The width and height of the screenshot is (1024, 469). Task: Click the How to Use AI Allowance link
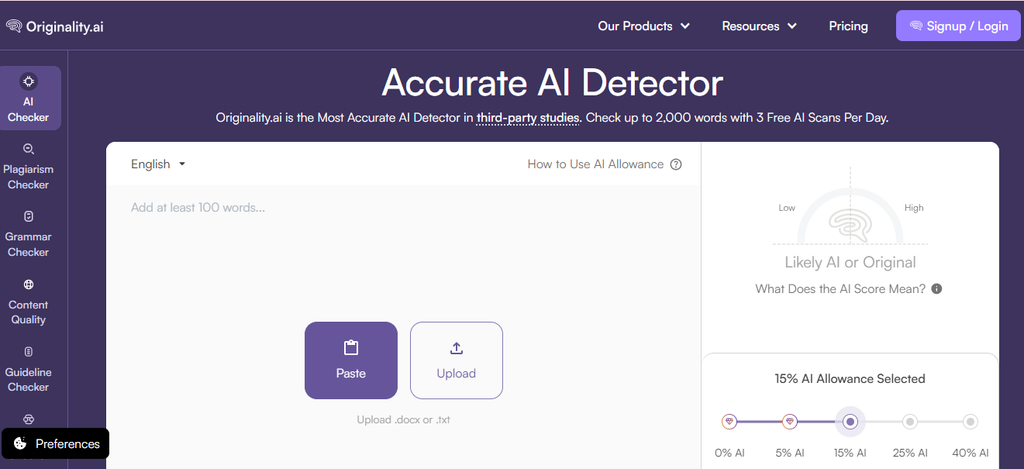click(x=595, y=165)
